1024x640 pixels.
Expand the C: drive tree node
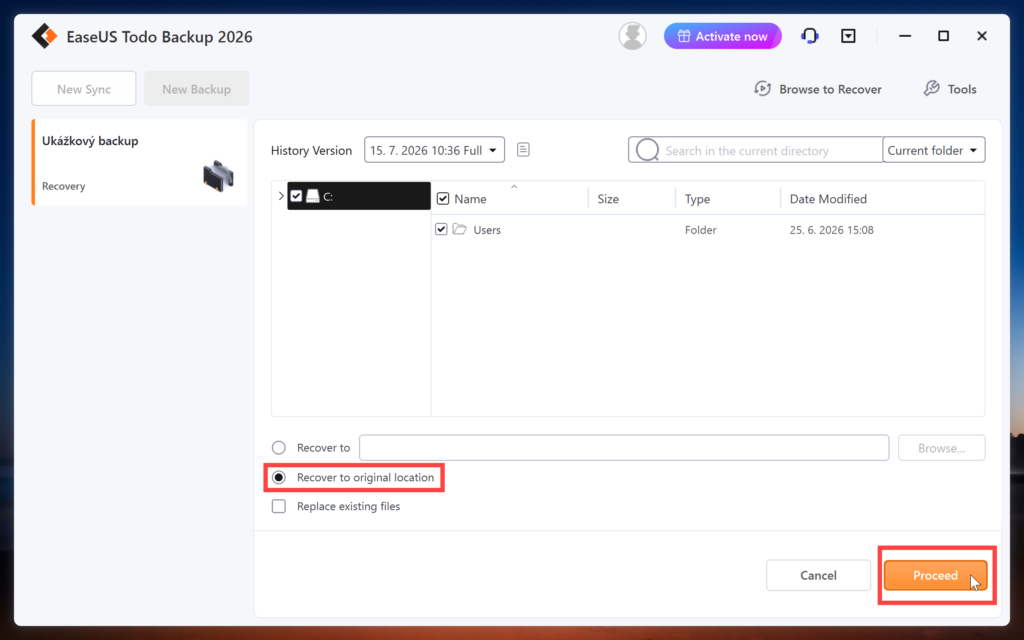click(x=281, y=196)
